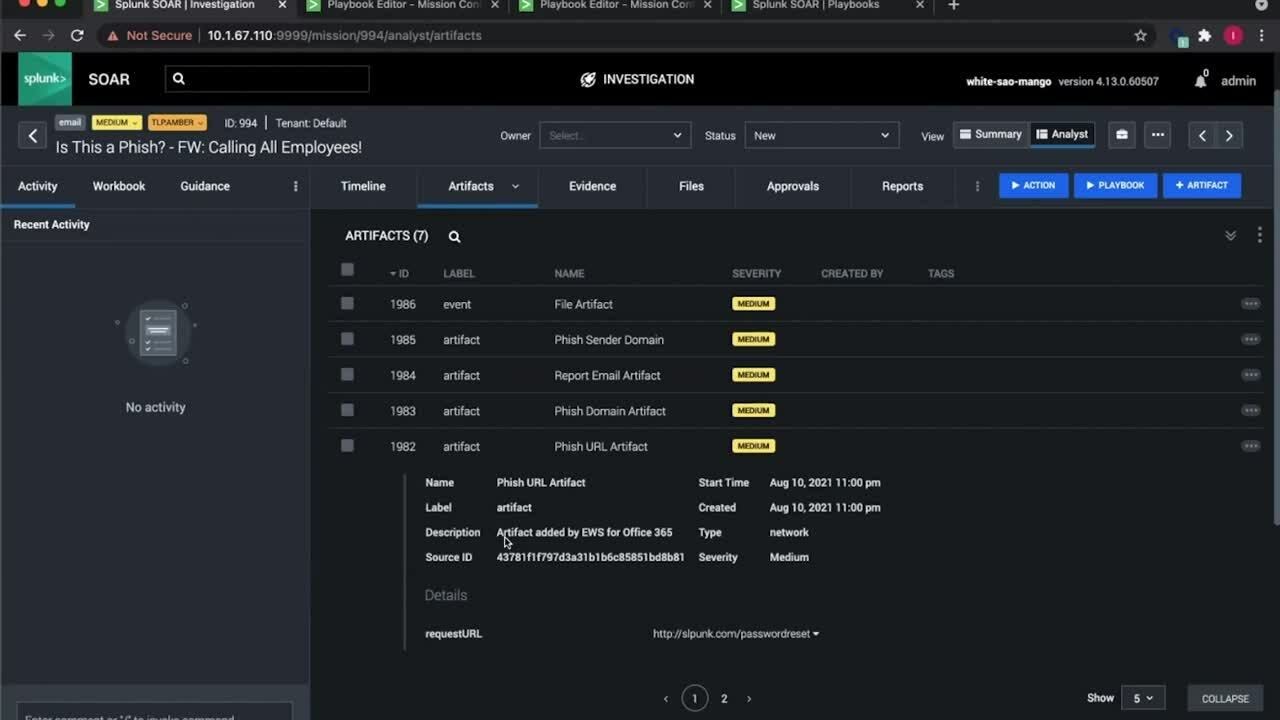The image size is (1280, 720).
Task: Open the more options ellipsis next to briefcase
Action: point(1157,135)
